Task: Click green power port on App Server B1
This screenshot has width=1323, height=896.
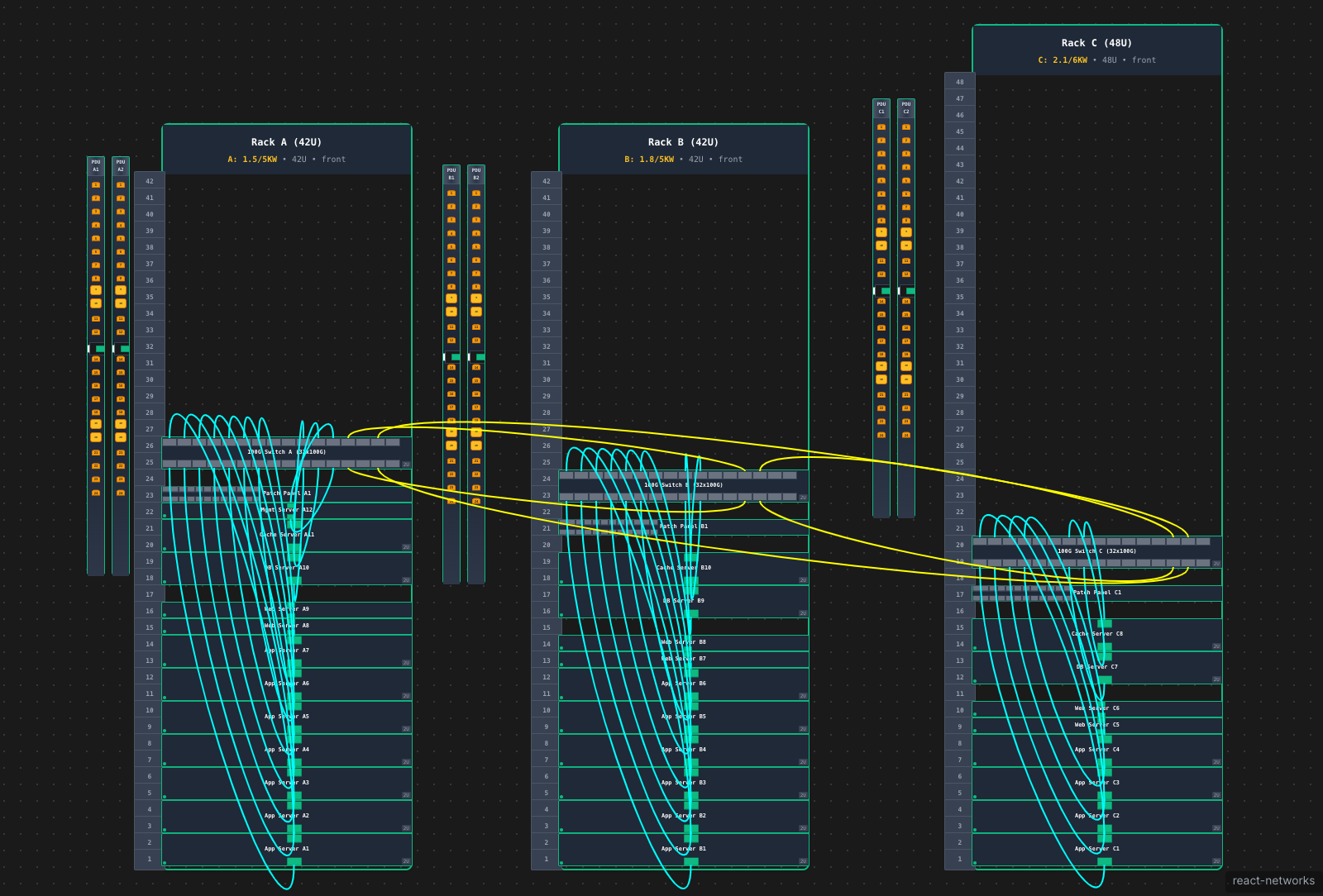Action: pos(691,861)
